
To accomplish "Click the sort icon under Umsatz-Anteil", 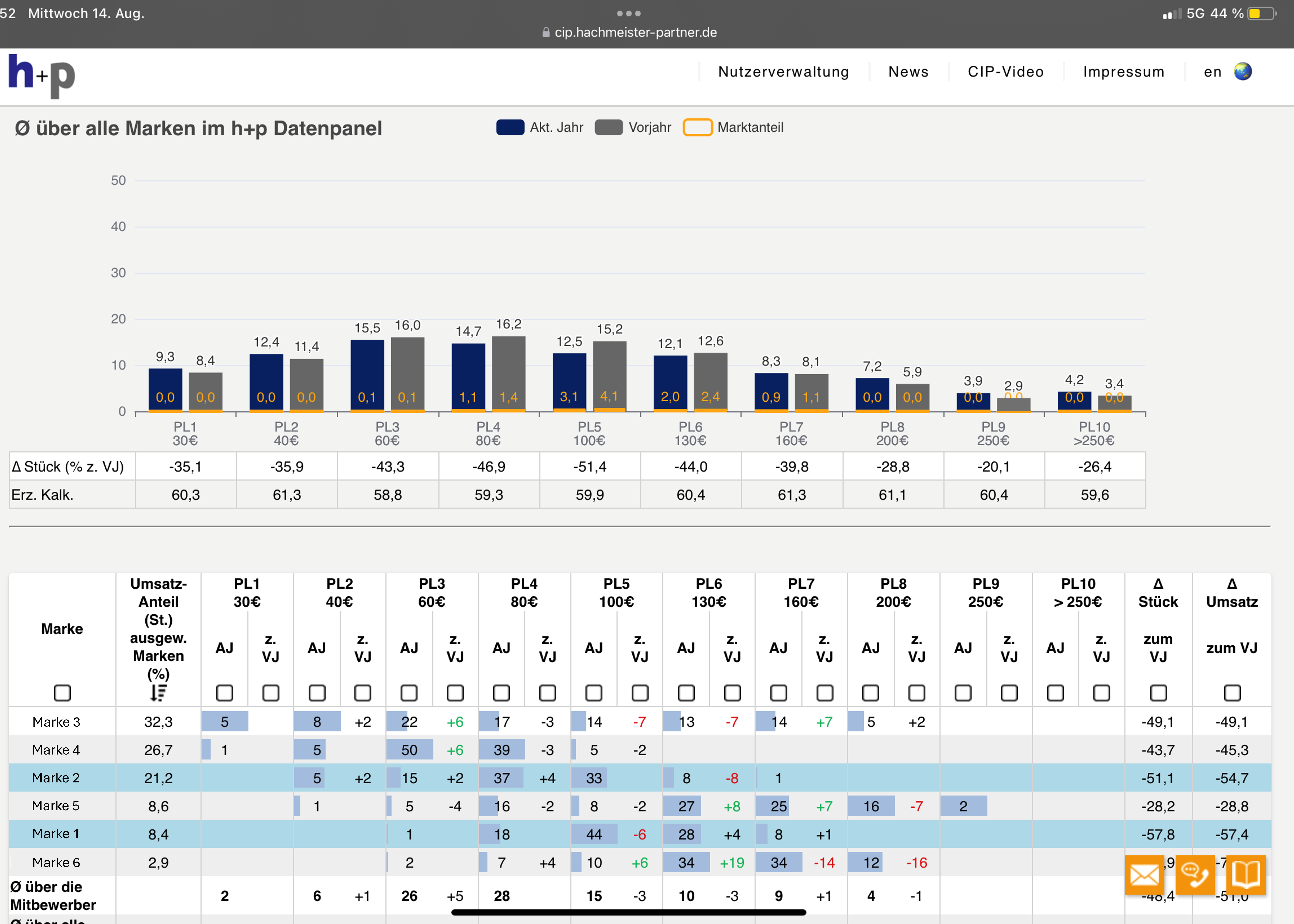I will [158, 692].
